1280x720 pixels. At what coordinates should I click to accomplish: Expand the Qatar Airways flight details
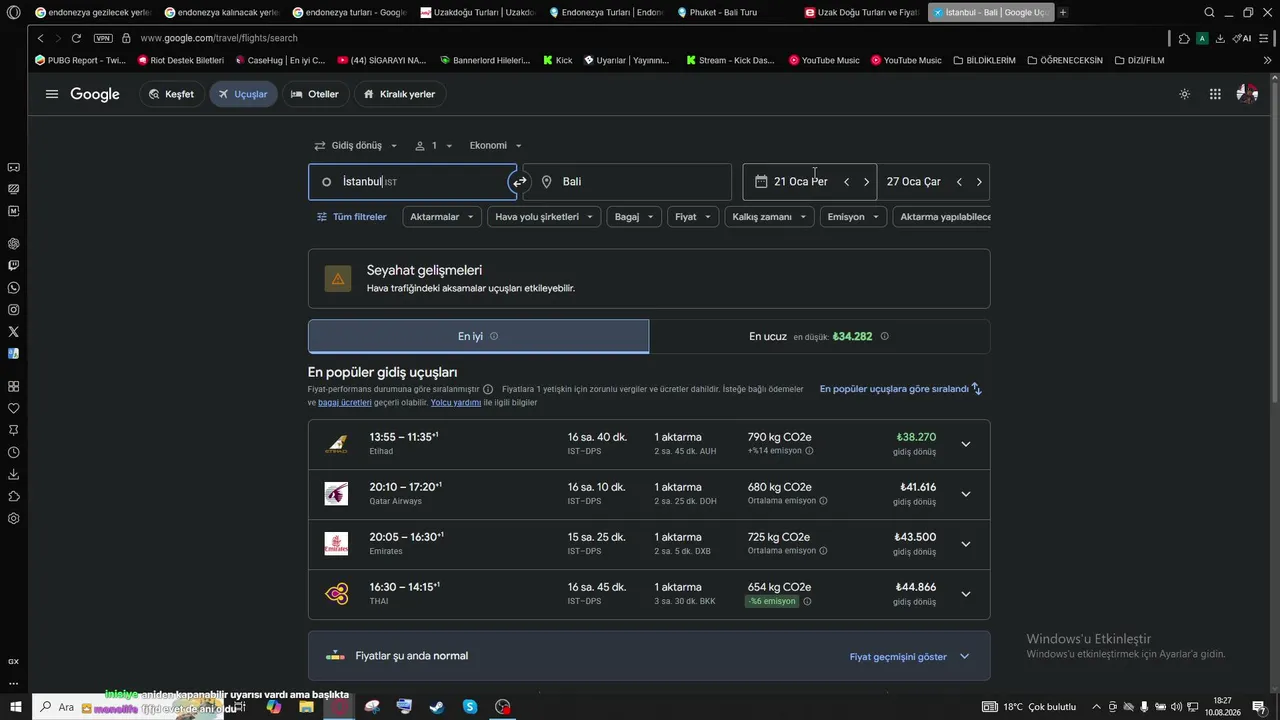(965, 494)
